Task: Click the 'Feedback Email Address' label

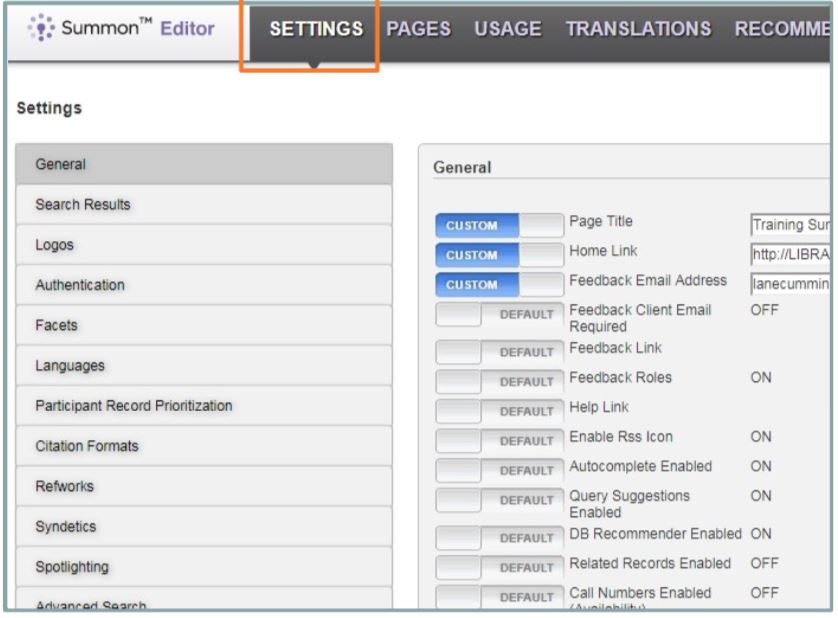Action: click(648, 280)
